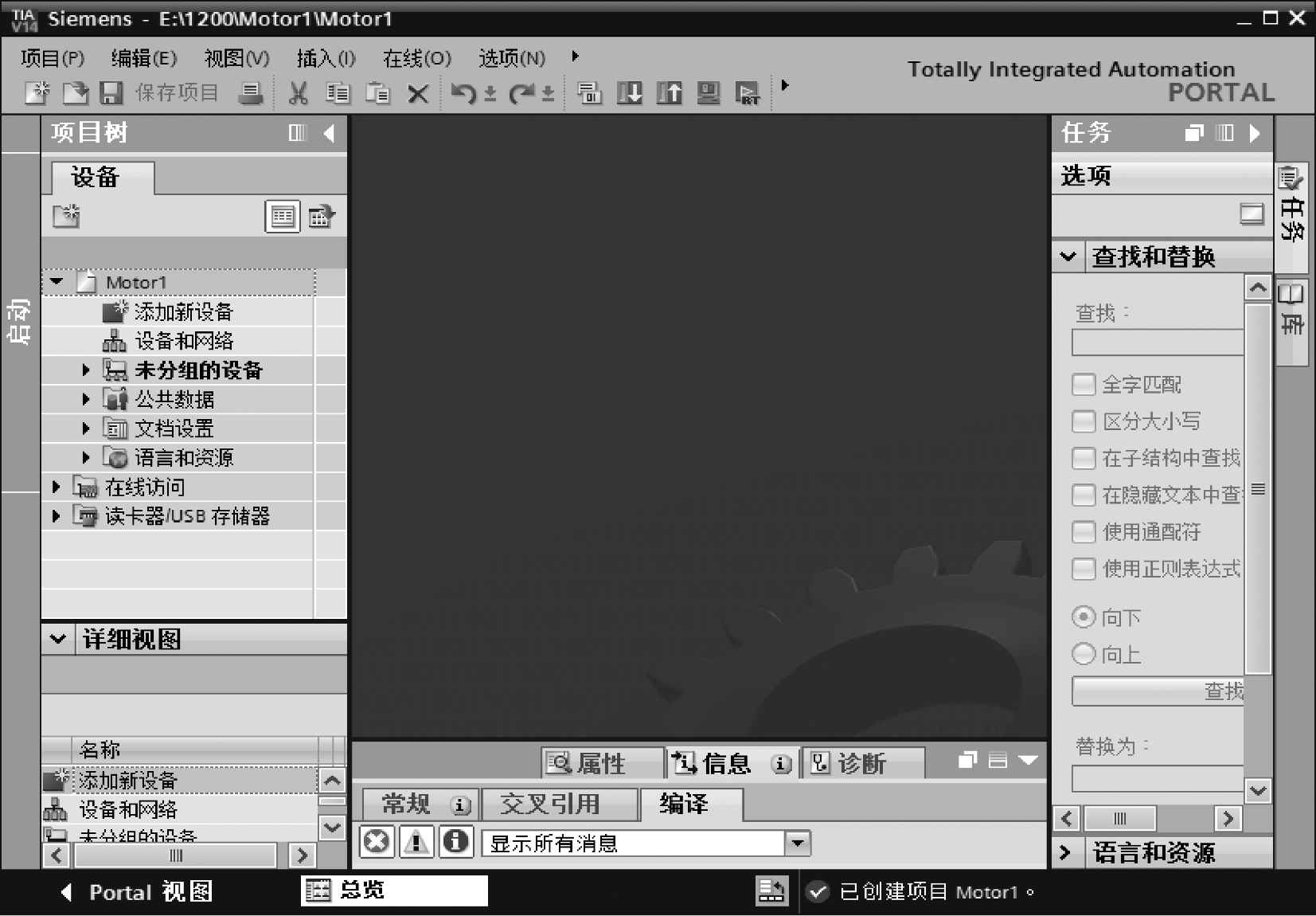Enable the 全字匹配 checkbox
1316x916 pixels.
1084,385
